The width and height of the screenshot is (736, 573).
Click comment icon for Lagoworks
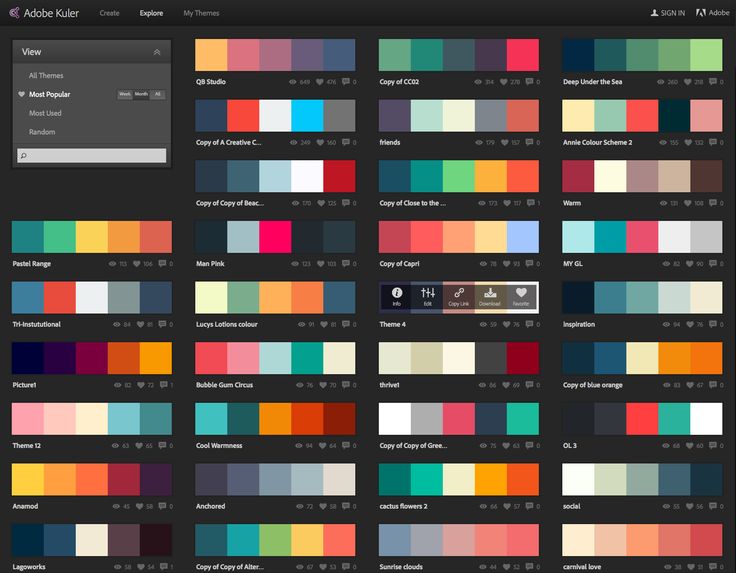tap(163, 566)
